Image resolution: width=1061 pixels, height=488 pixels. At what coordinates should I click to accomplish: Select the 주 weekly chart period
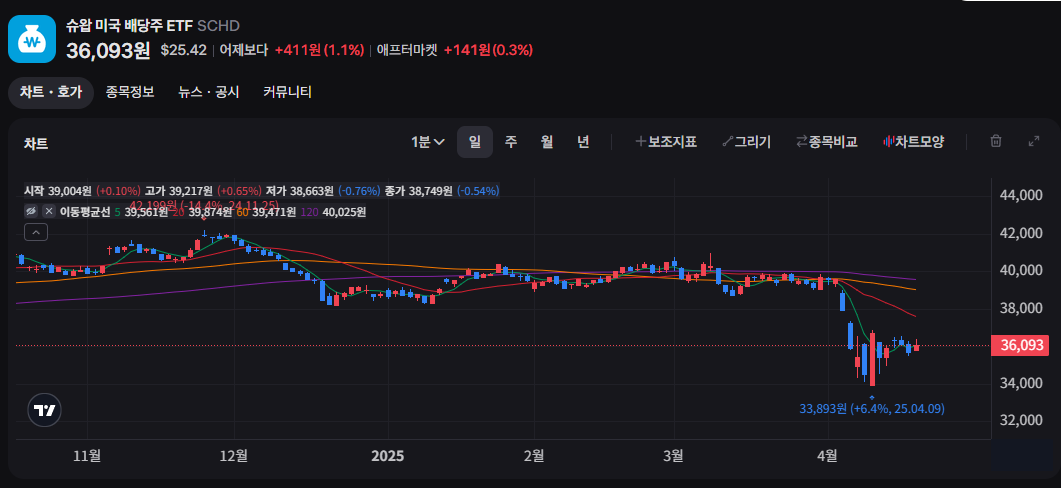[x=511, y=142]
